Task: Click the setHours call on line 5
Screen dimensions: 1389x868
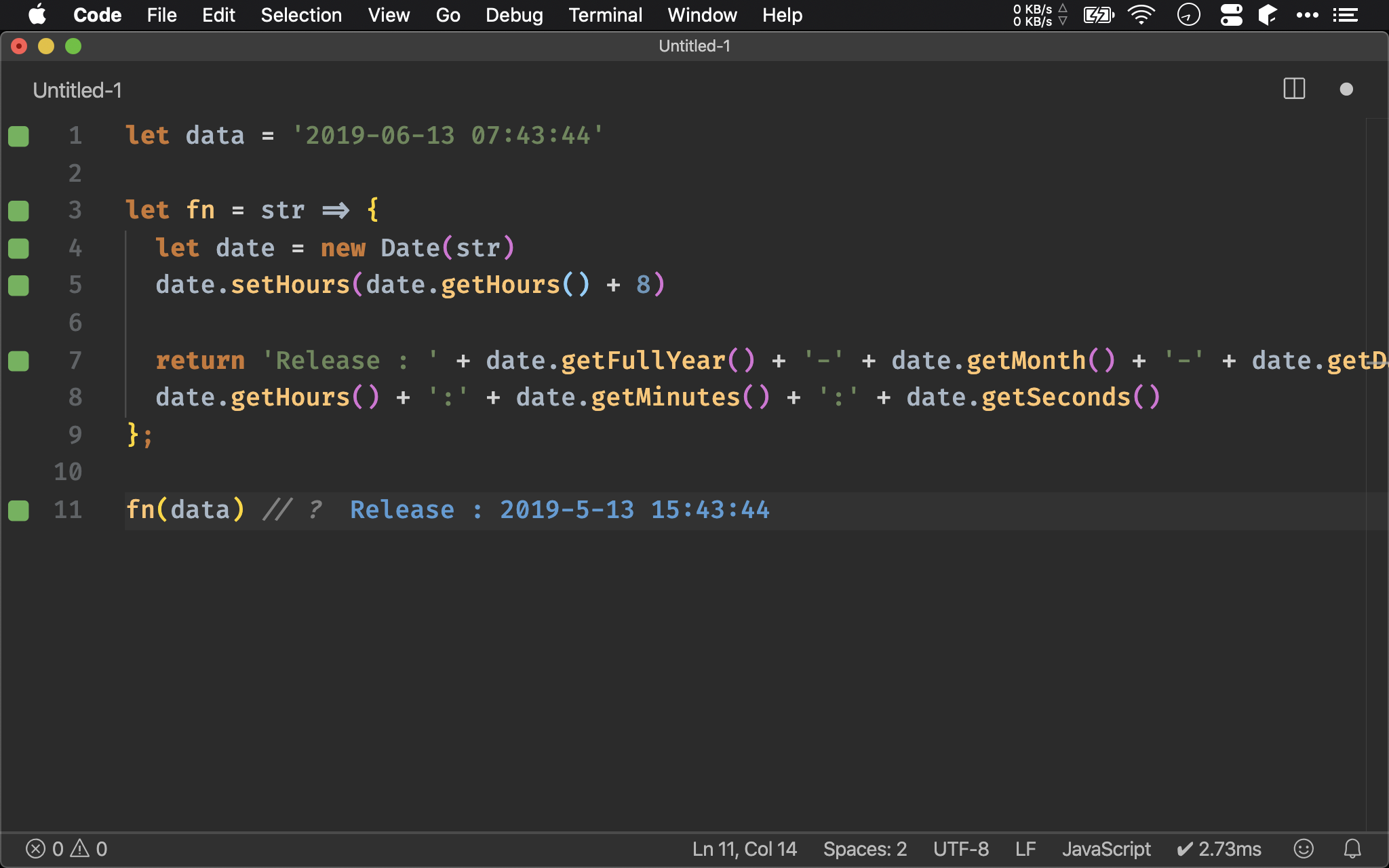Action: coord(290,285)
